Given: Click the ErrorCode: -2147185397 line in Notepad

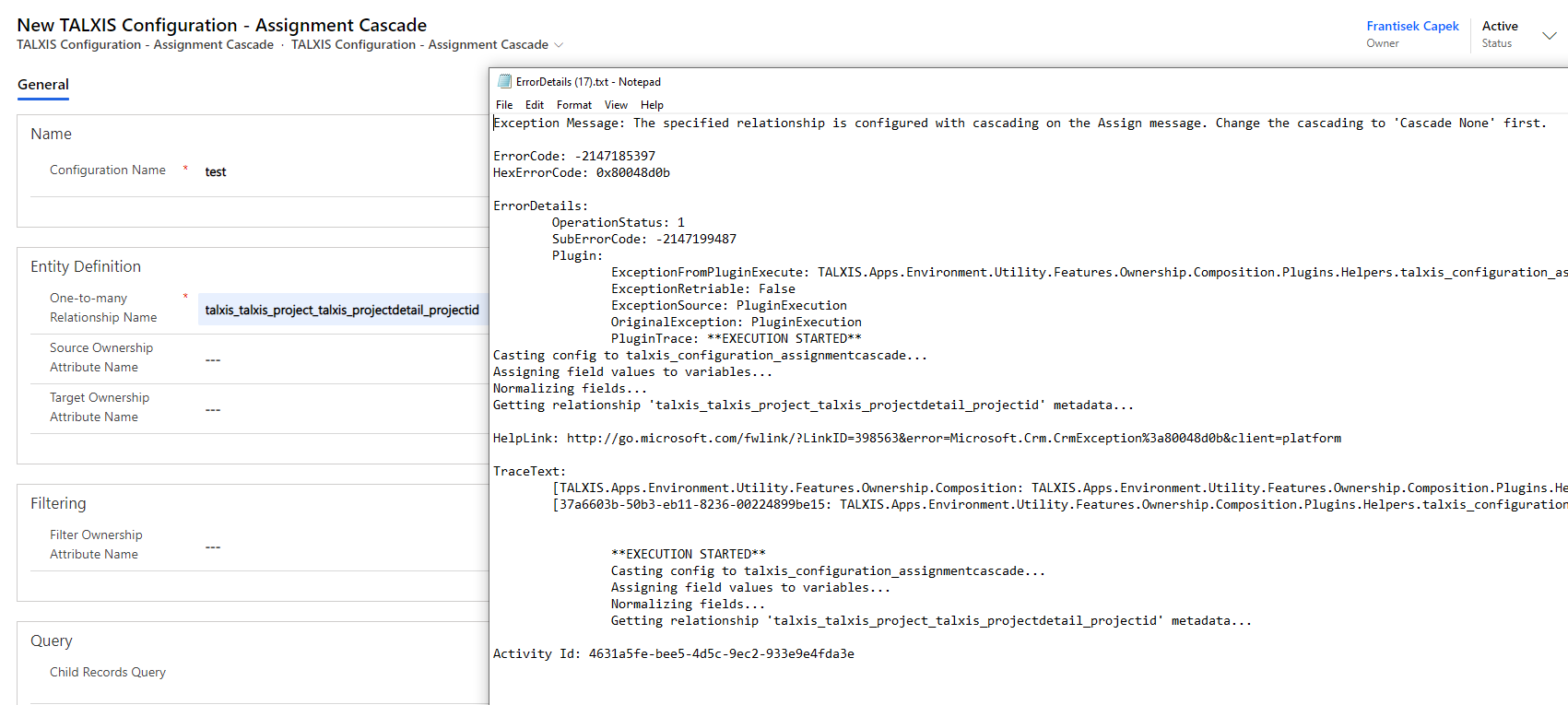Looking at the screenshot, I should click(574, 156).
